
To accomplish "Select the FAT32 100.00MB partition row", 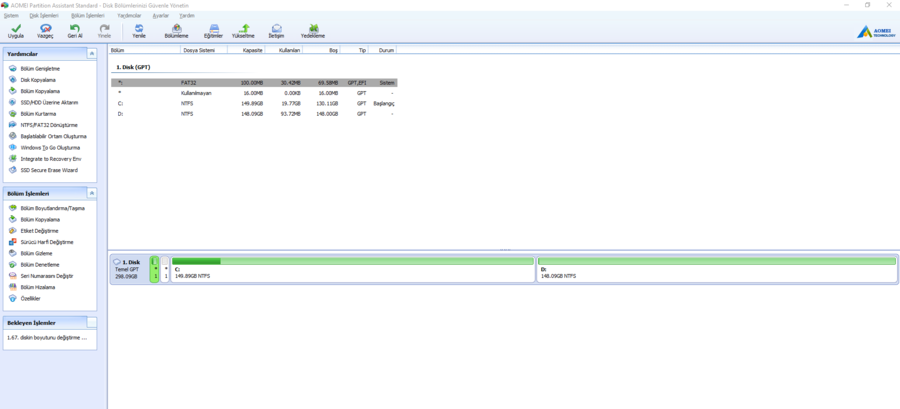I will (x=254, y=83).
